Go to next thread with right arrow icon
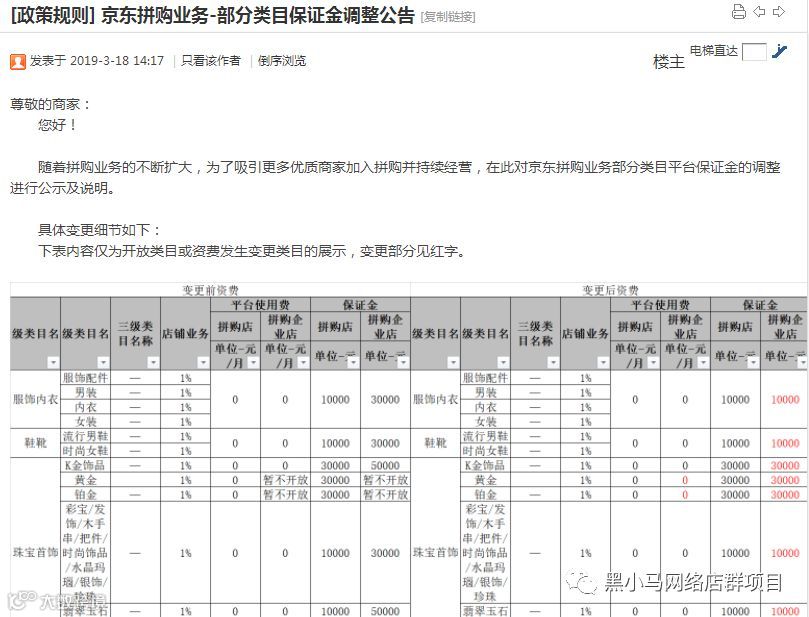This screenshot has height=617, width=809. (x=779, y=11)
